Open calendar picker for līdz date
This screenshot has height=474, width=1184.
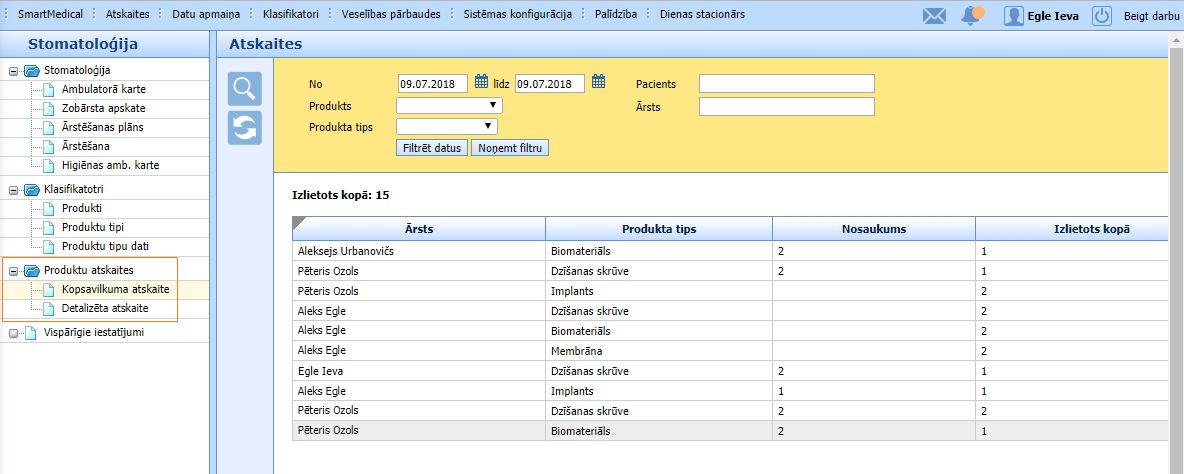point(598,83)
